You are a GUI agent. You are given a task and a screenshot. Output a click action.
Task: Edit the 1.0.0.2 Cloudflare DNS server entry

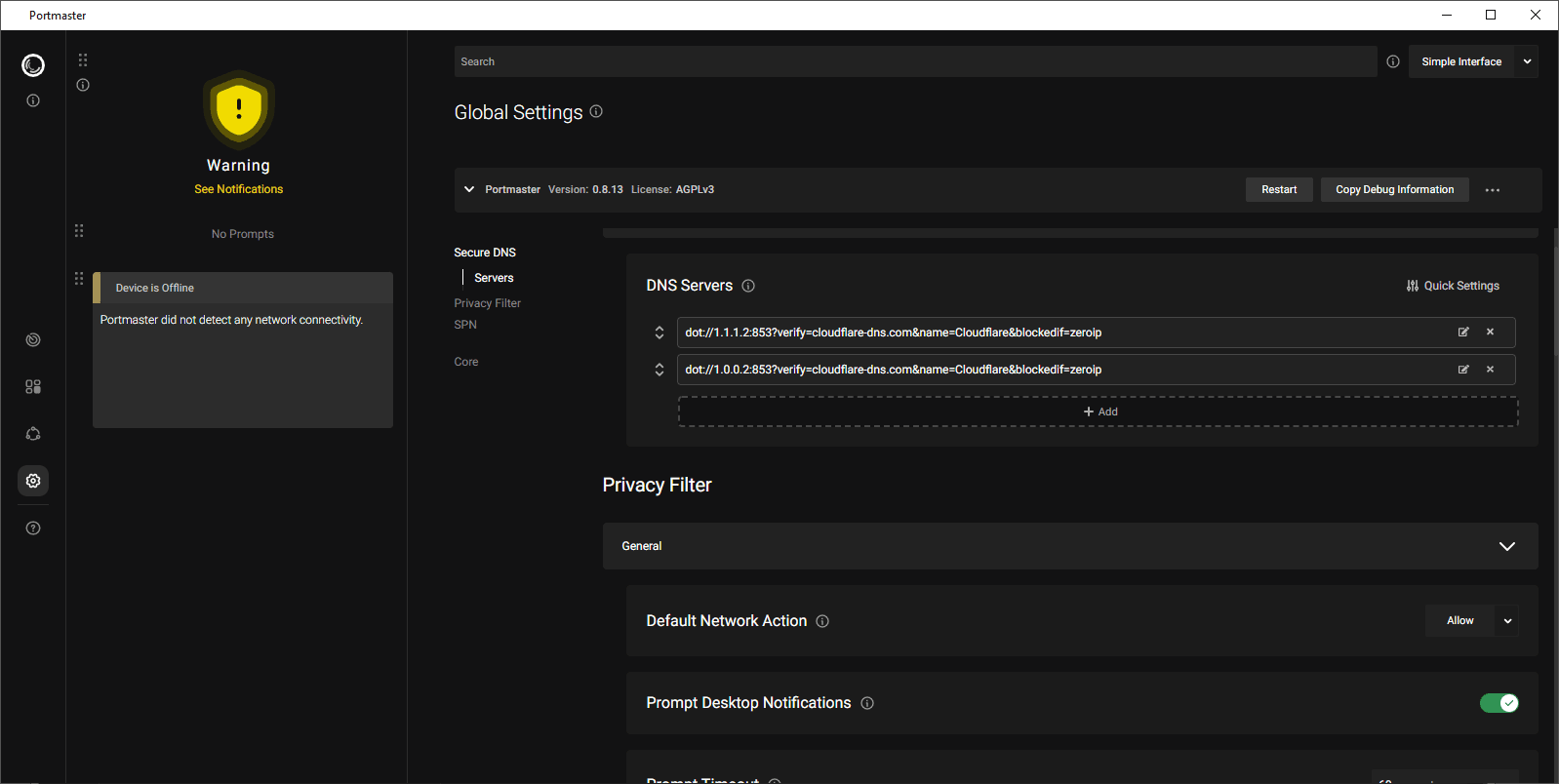click(1463, 370)
